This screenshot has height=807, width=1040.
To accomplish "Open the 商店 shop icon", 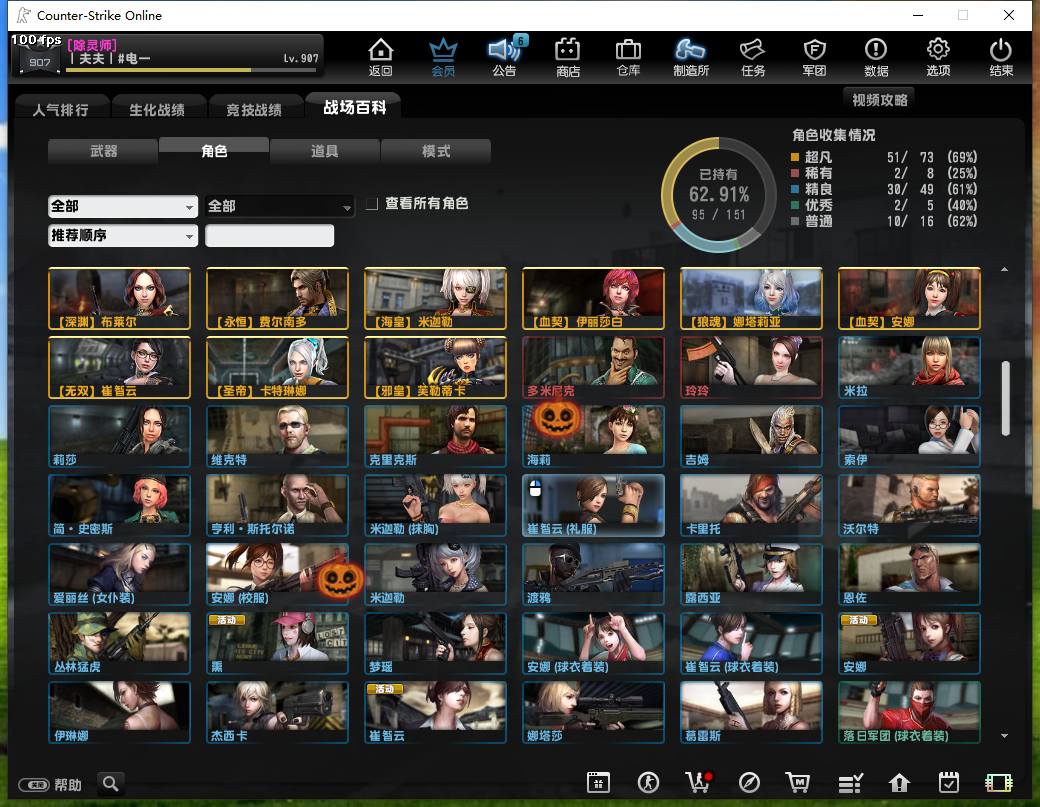I will click(x=568, y=57).
